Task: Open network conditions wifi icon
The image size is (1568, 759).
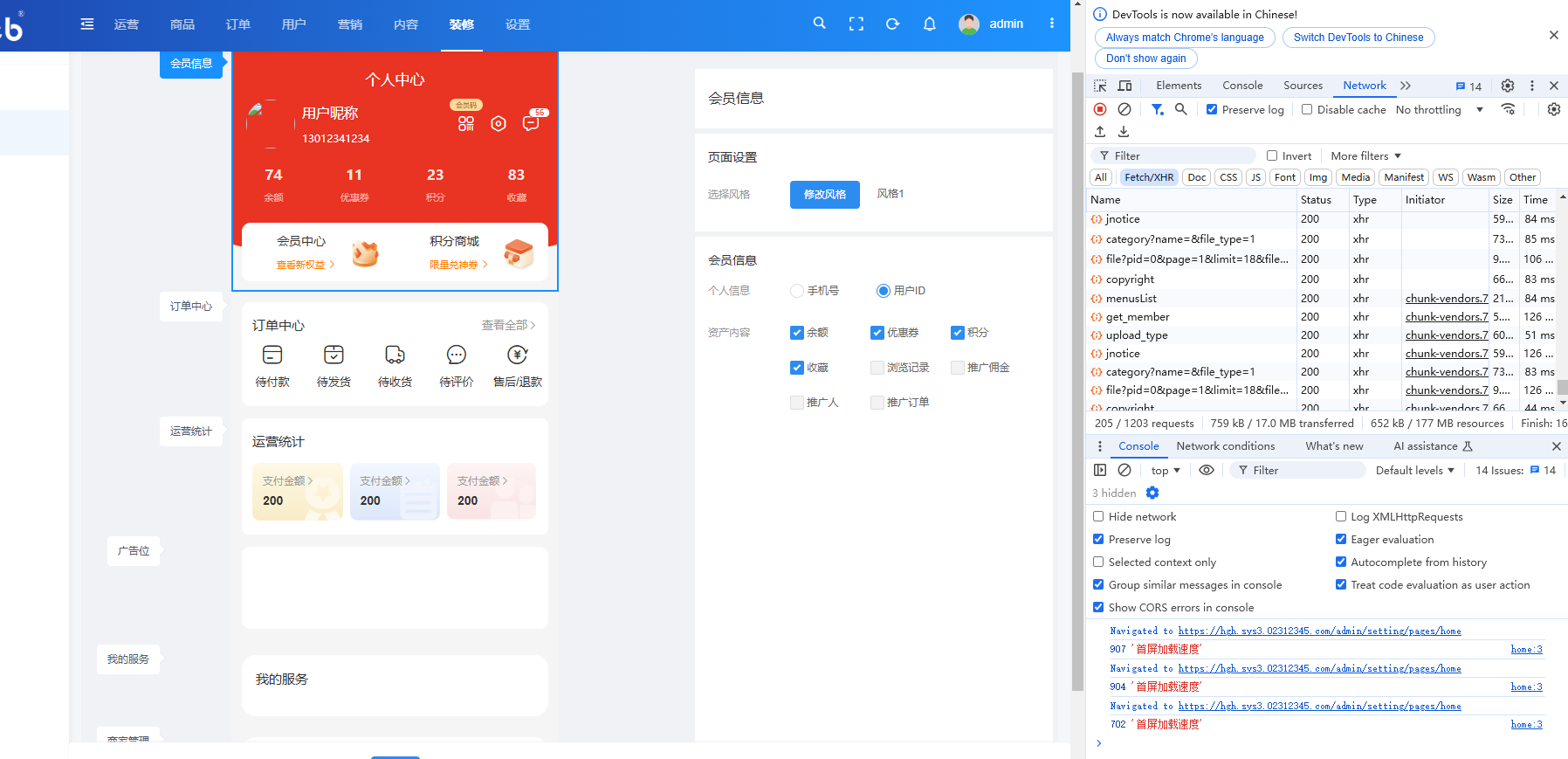Action: point(1508,109)
